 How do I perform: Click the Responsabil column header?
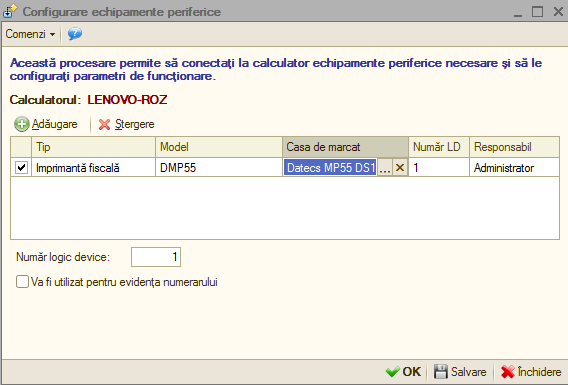514,147
